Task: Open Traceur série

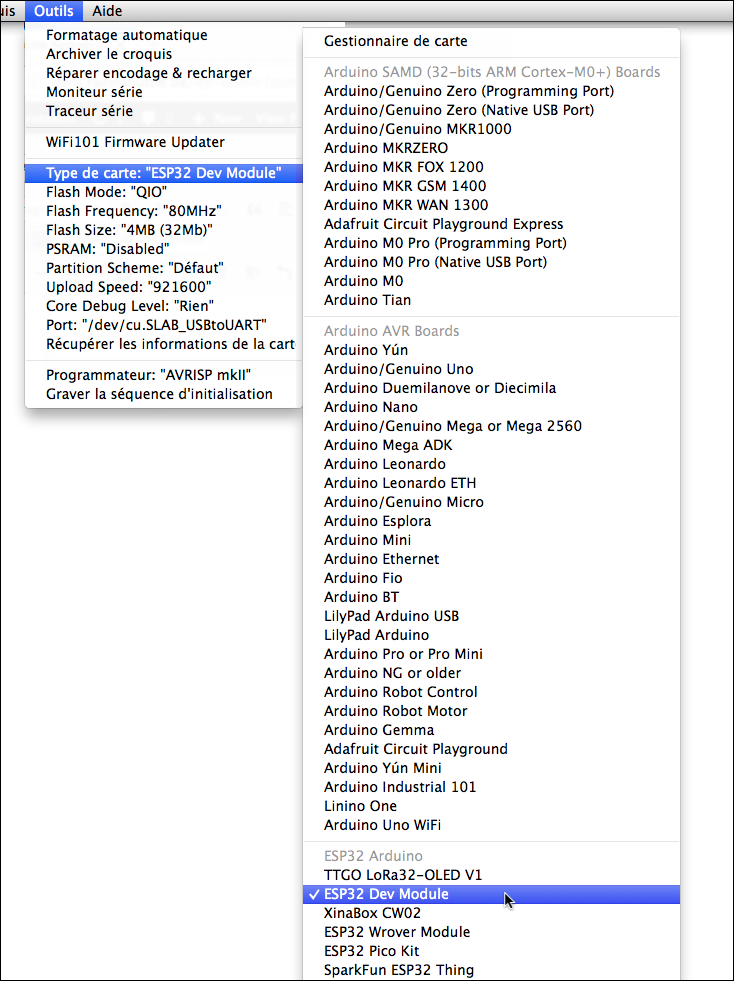Action: pyautogui.click(x=163, y=111)
